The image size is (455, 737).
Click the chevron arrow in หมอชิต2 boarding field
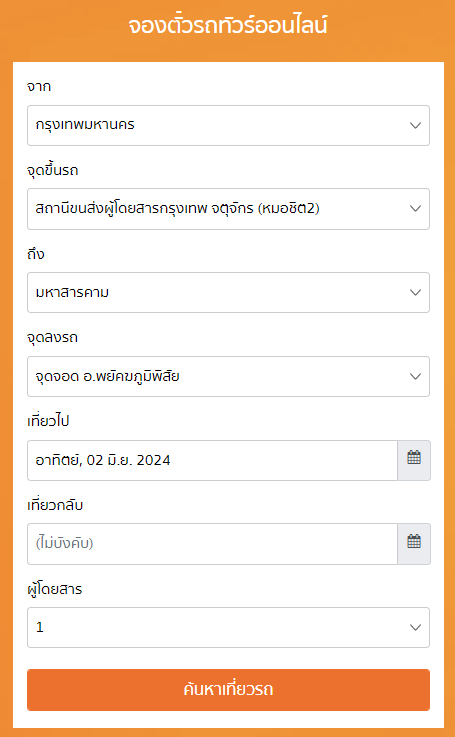pyautogui.click(x=415, y=209)
